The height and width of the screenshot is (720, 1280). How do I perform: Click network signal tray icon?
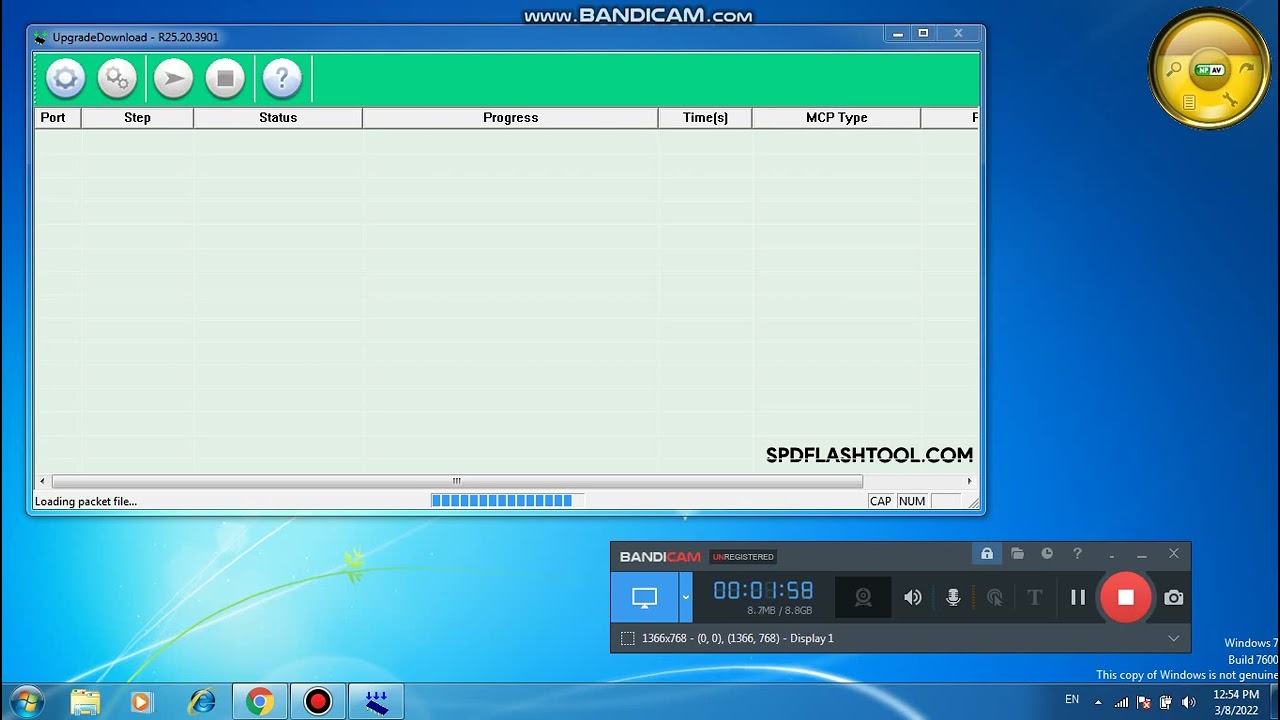[x=1121, y=702]
